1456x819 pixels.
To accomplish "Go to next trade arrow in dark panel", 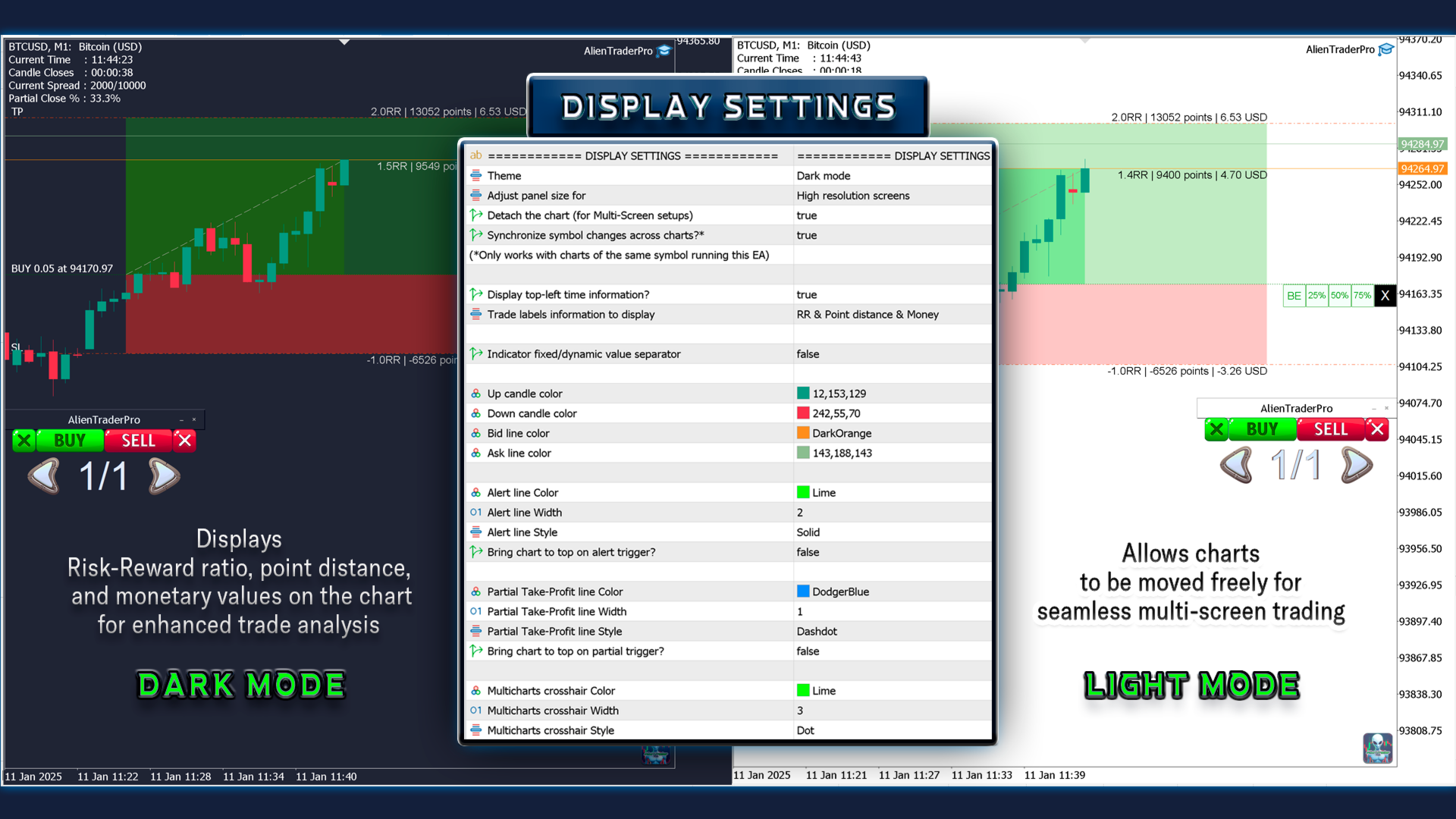I will [x=164, y=476].
